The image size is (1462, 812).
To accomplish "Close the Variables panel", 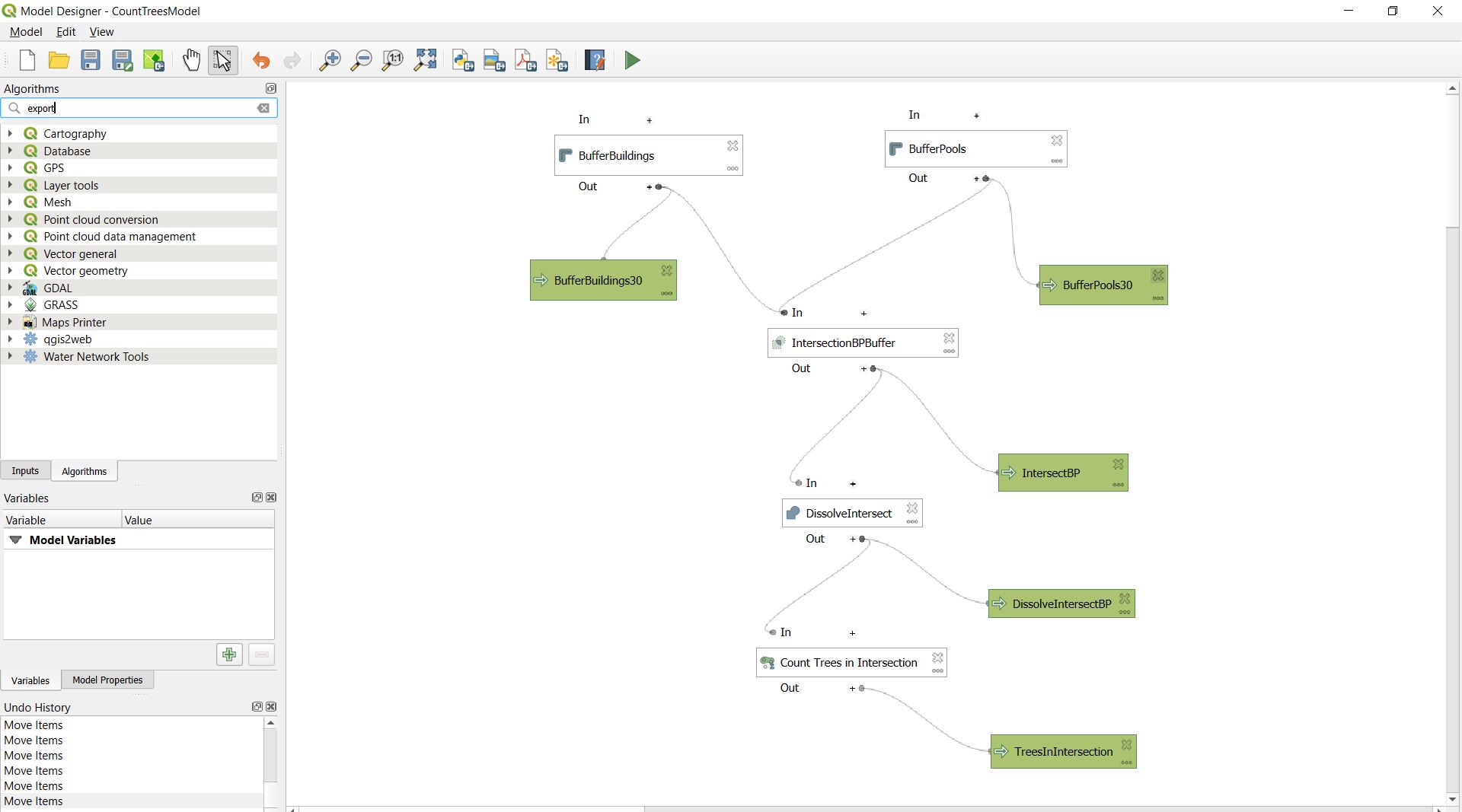I will [x=271, y=497].
